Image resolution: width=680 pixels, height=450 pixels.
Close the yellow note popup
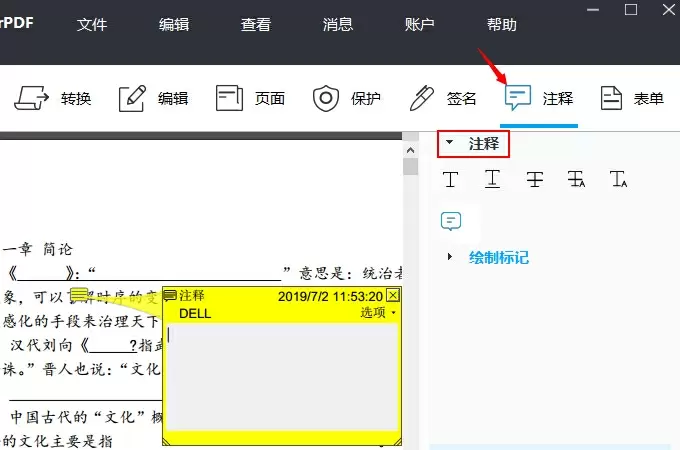[x=392, y=295]
